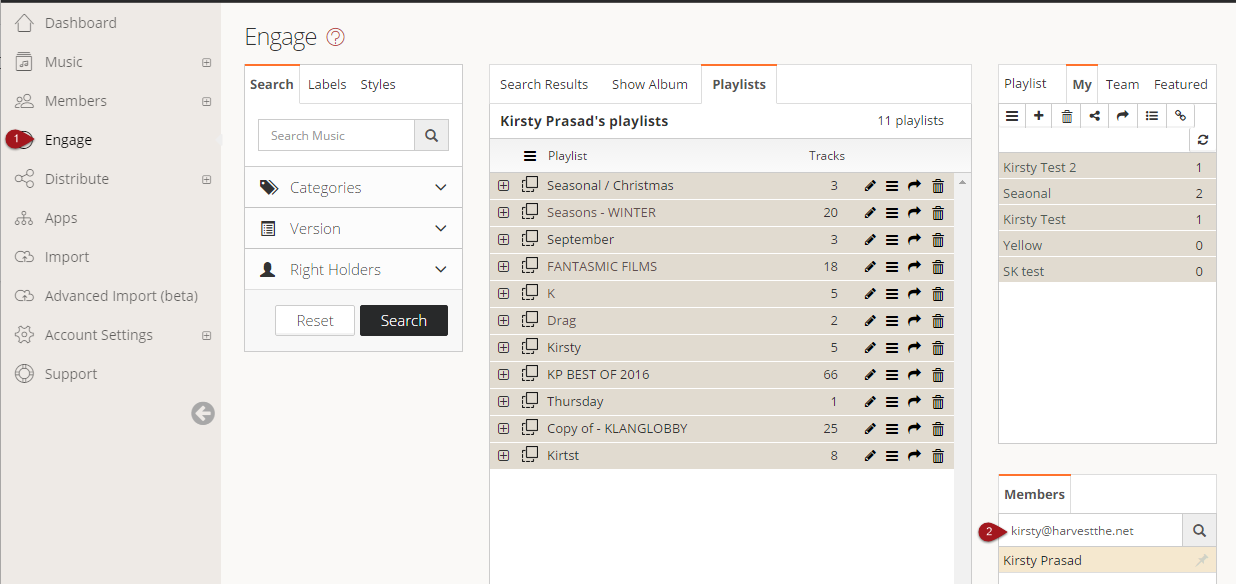The height and width of the screenshot is (584, 1236).
Task: Collapse the sidebar with the left arrow icon
Action: [203, 413]
